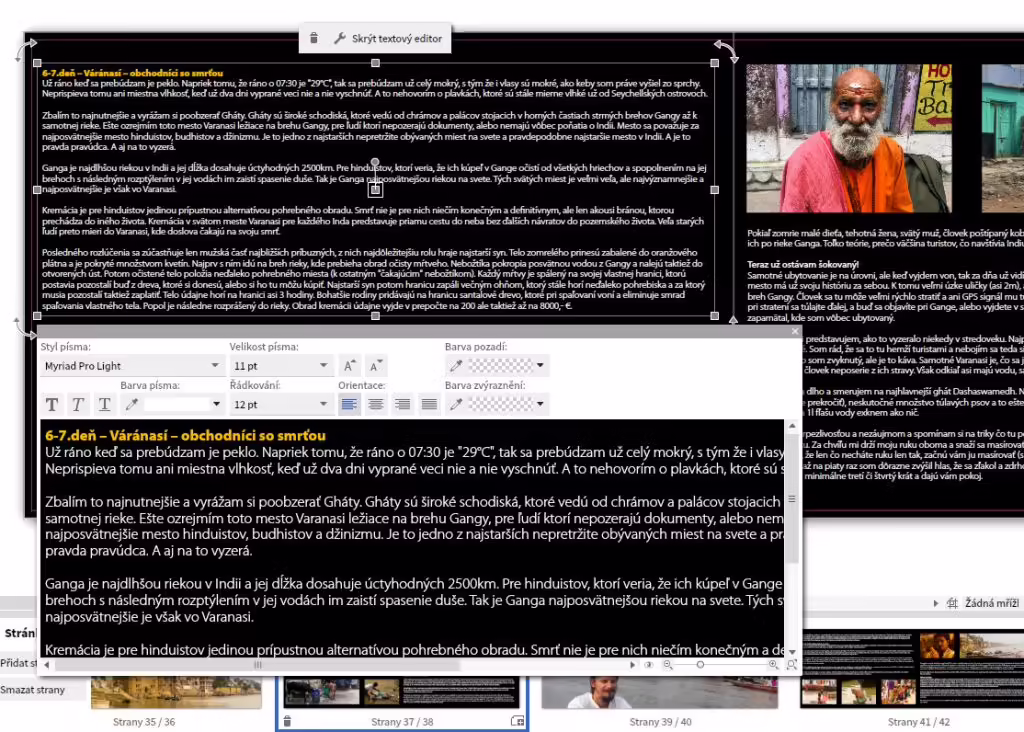1024x732 pixels.
Task: Toggle underline text formatting
Action: tap(104, 405)
